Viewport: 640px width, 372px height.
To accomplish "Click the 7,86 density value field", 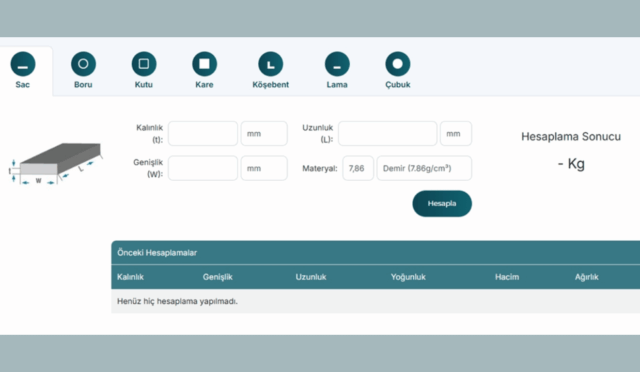I will click(x=358, y=168).
